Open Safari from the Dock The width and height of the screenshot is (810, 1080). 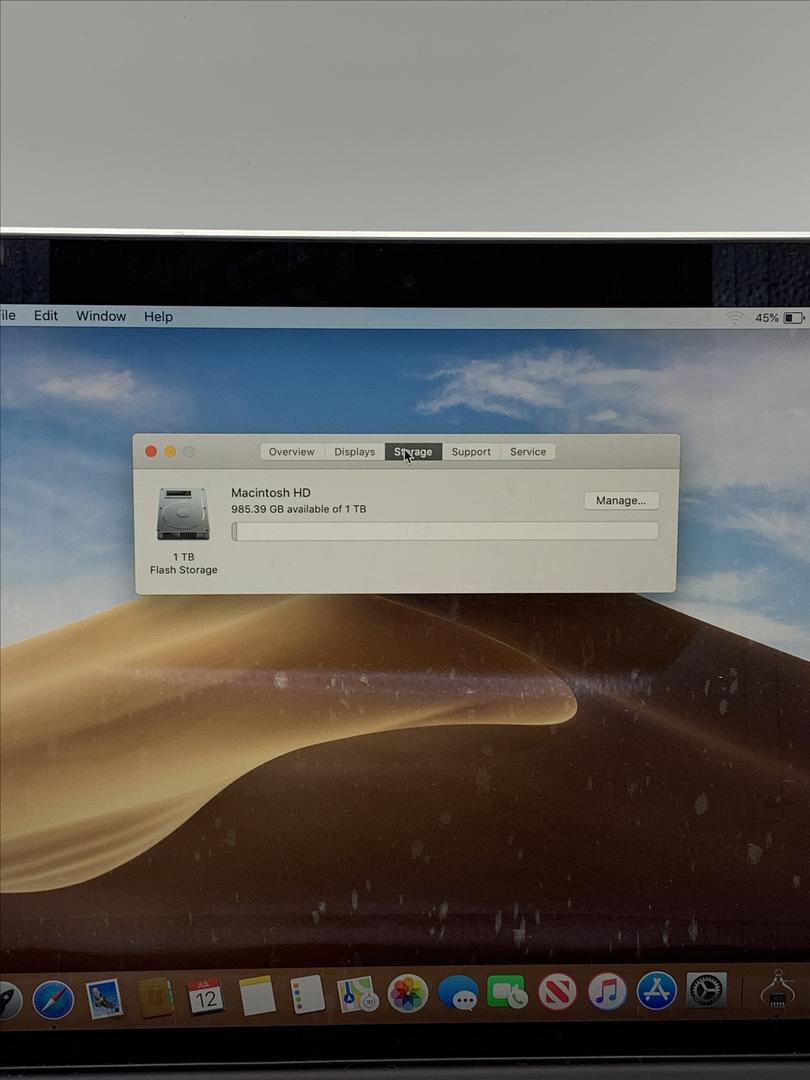tap(54, 1000)
